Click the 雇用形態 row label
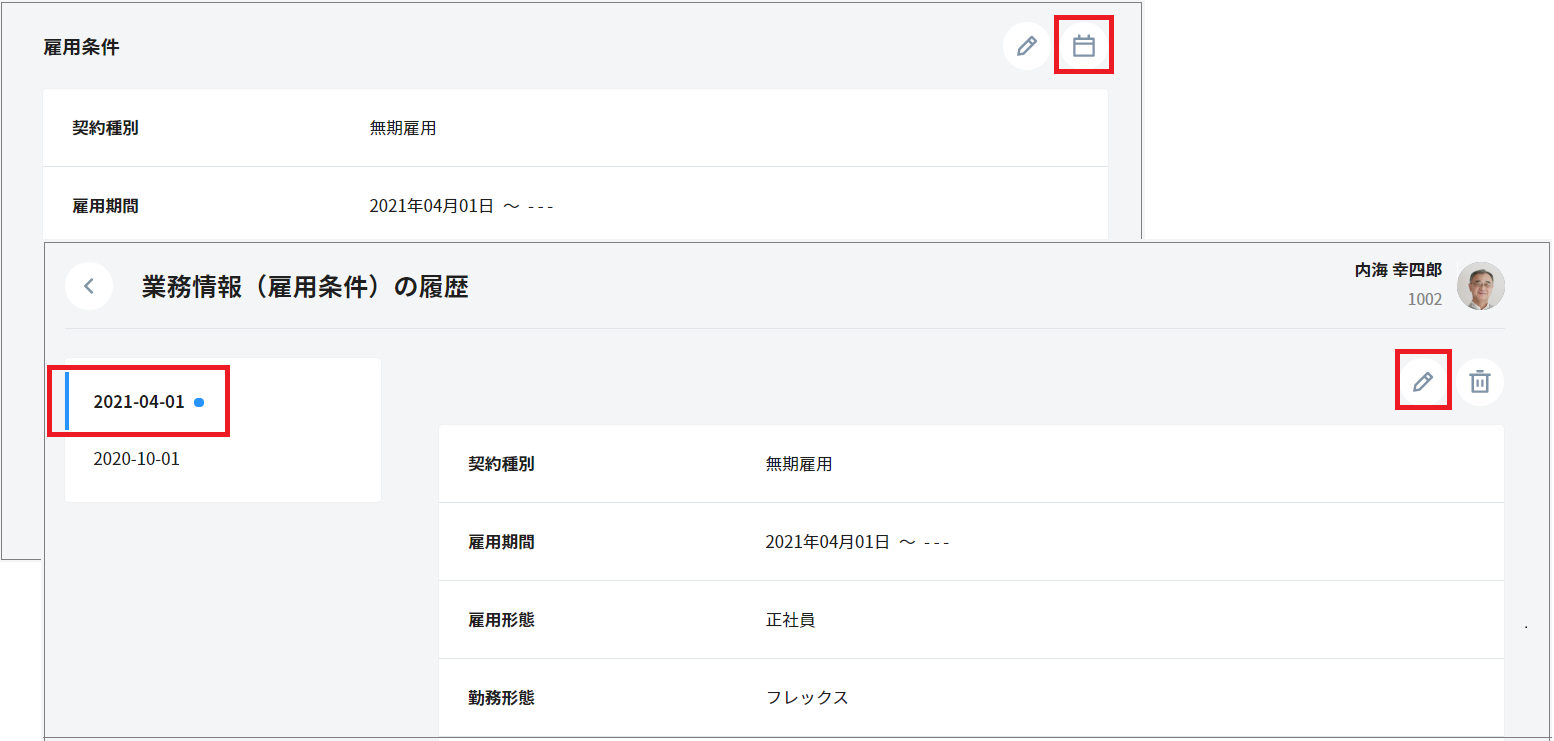Image resolution: width=1554 pixels, height=741 pixels. click(501, 620)
